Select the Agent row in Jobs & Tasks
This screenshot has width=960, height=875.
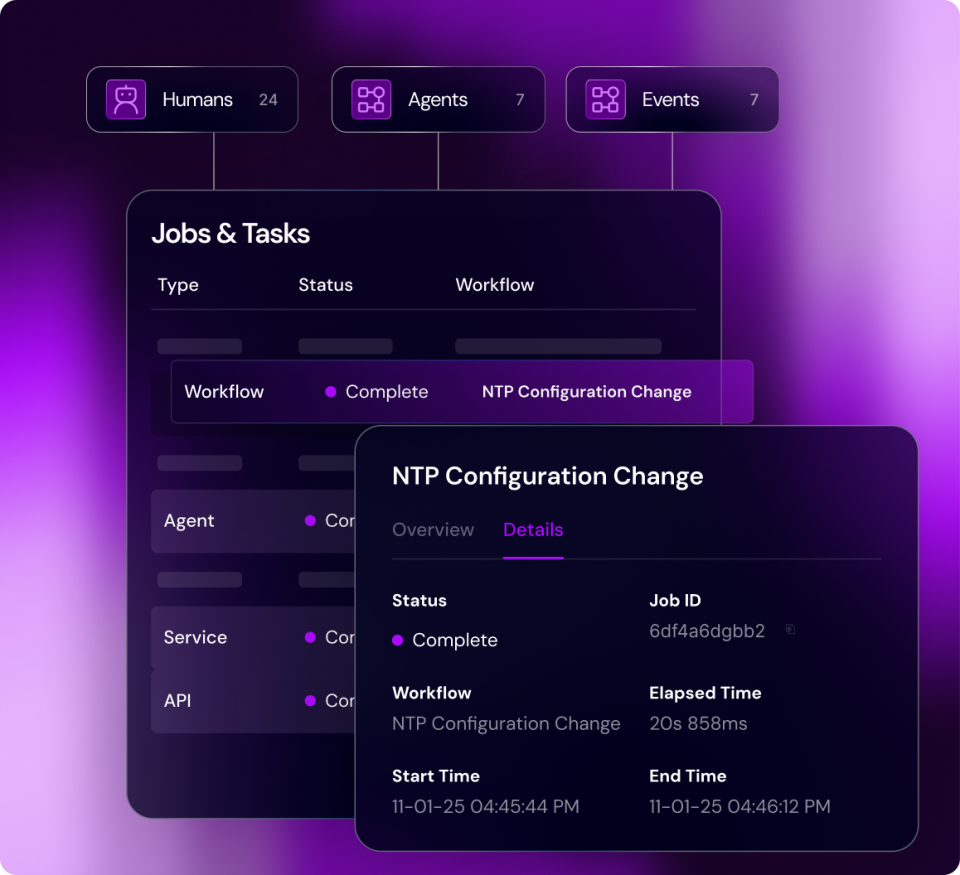pos(253,521)
